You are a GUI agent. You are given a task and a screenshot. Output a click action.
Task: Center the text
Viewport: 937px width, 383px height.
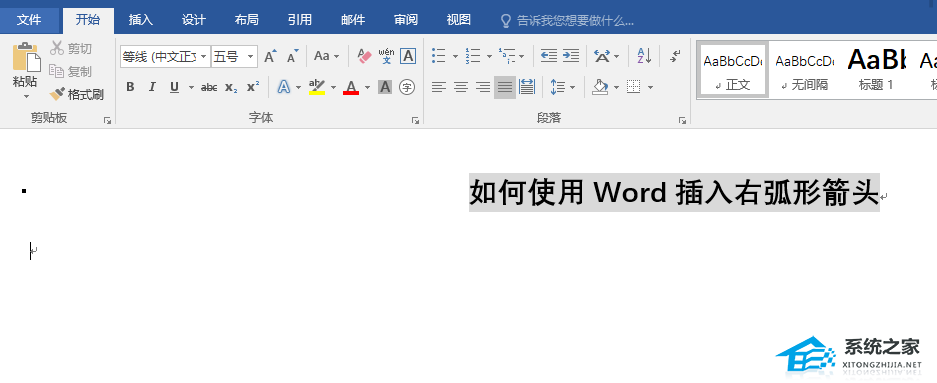(x=461, y=88)
